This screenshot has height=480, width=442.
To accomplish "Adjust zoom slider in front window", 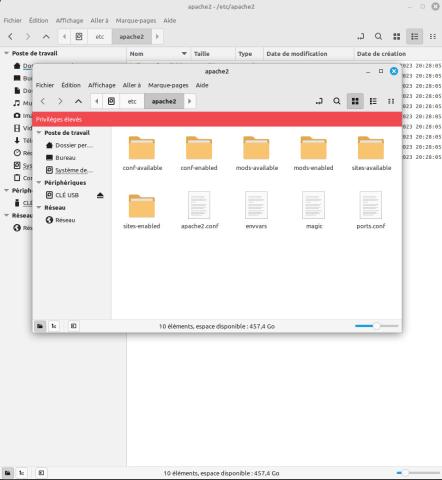I will tap(376, 326).
